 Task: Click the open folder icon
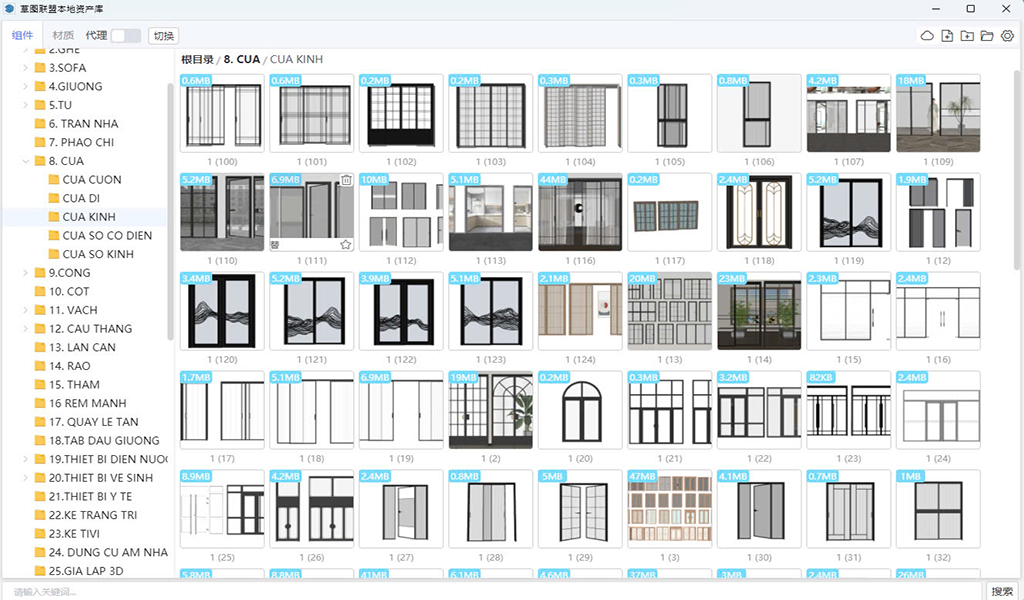(987, 36)
